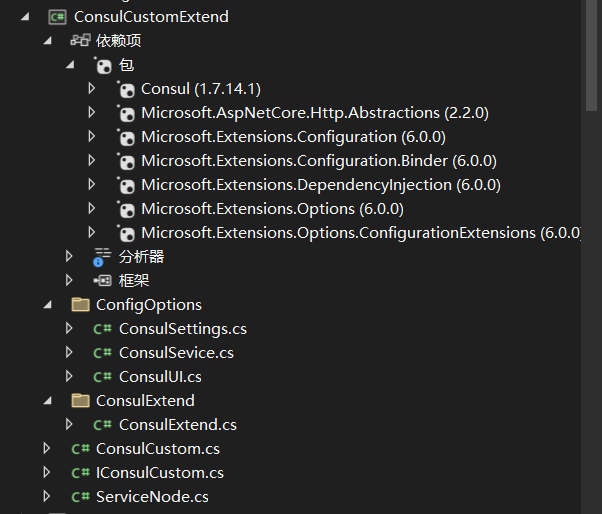Click the DependencyInjection package icon
This screenshot has width=602, height=514.
[x=126, y=185]
